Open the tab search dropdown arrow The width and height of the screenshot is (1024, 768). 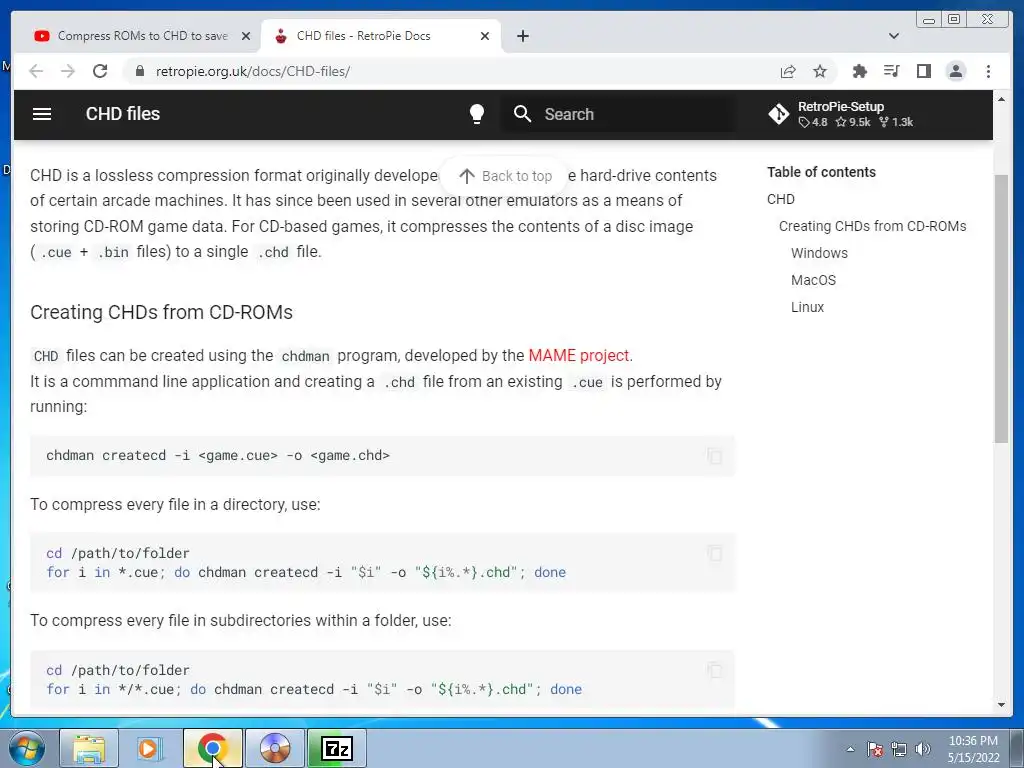[894, 36]
